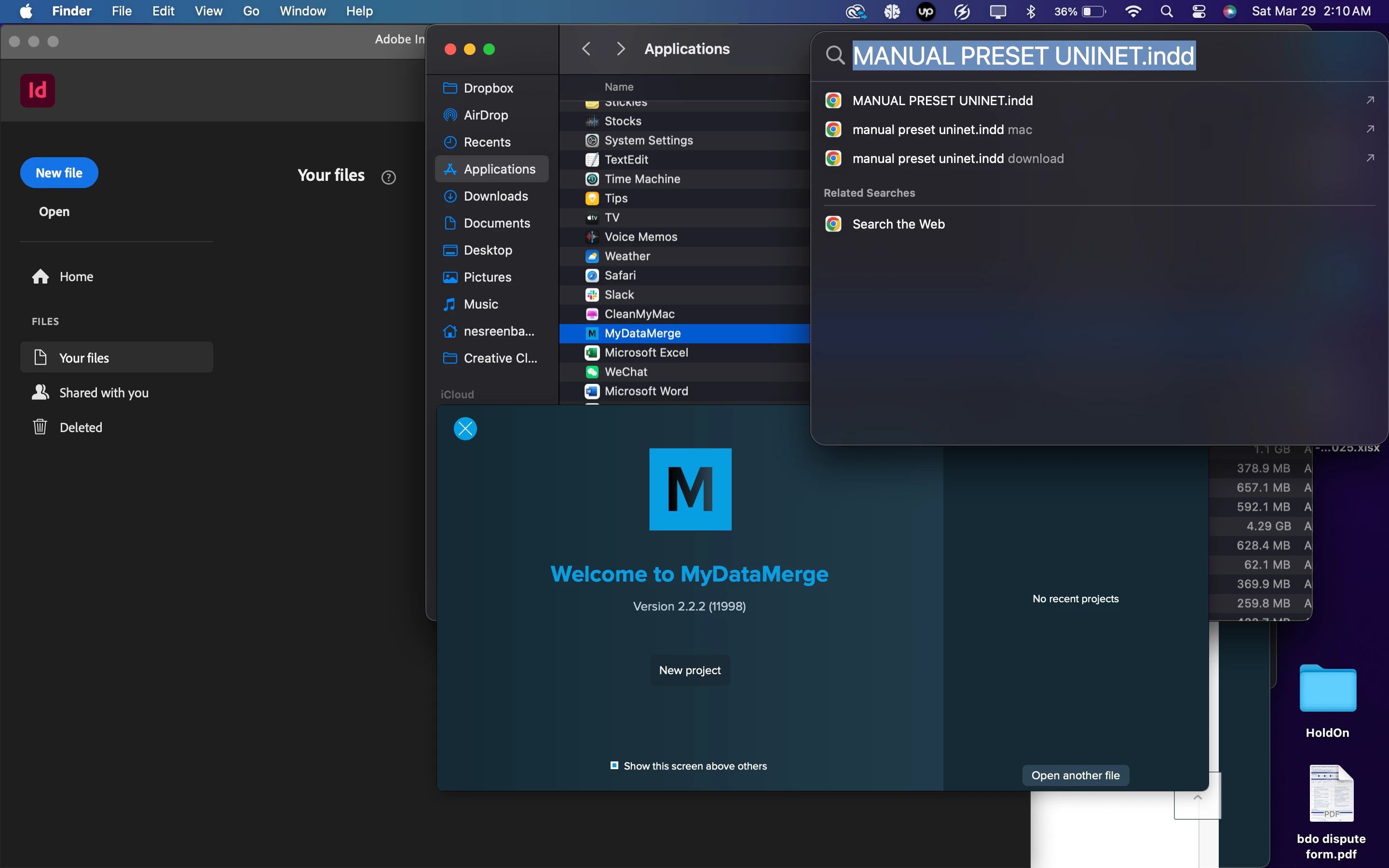Open the AirDrop sidebar item
The image size is (1389, 868).
[x=486, y=115]
